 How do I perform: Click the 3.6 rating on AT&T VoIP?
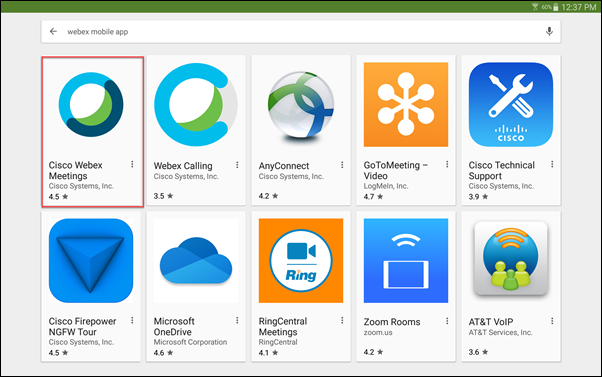click(478, 352)
